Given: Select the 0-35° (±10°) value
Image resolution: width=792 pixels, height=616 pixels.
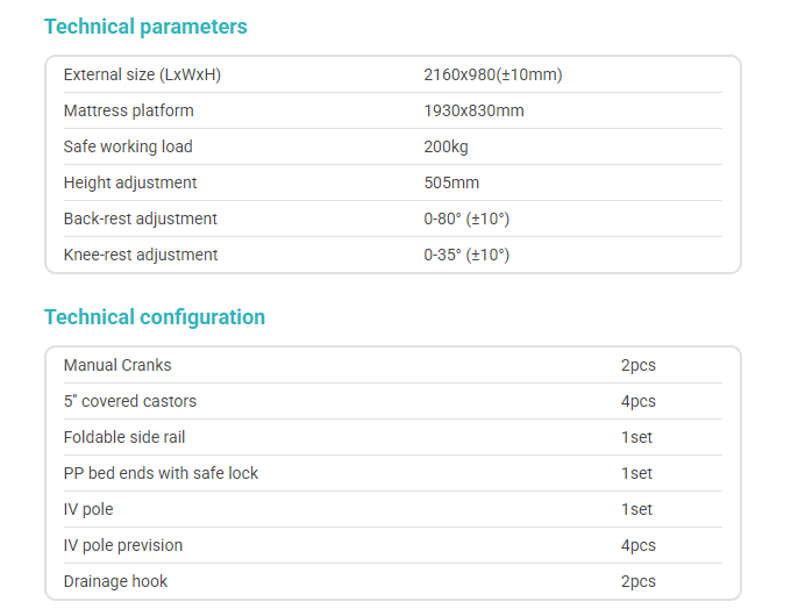Looking at the screenshot, I should coord(467,255).
